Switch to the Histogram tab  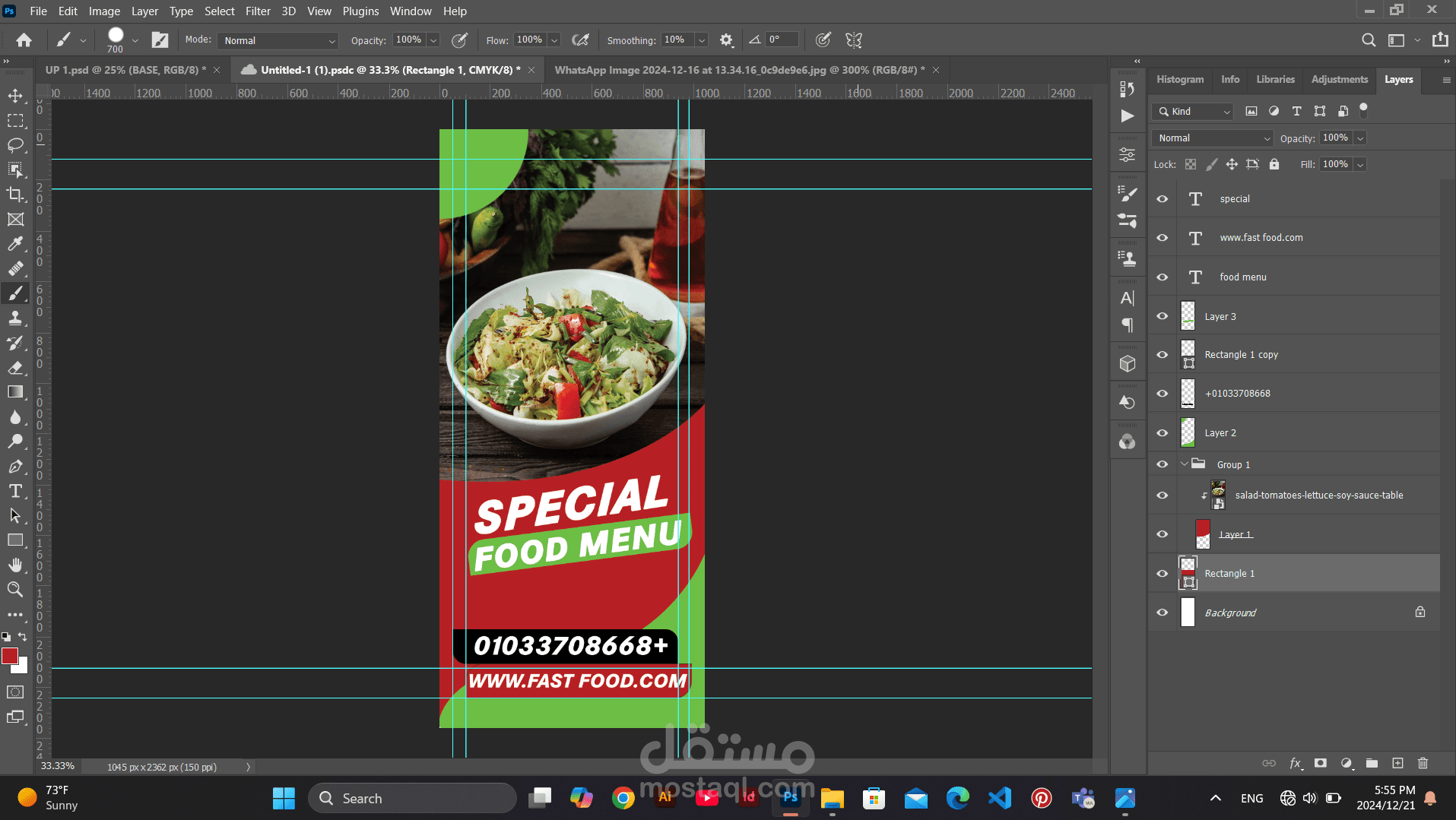(x=1180, y=80)
